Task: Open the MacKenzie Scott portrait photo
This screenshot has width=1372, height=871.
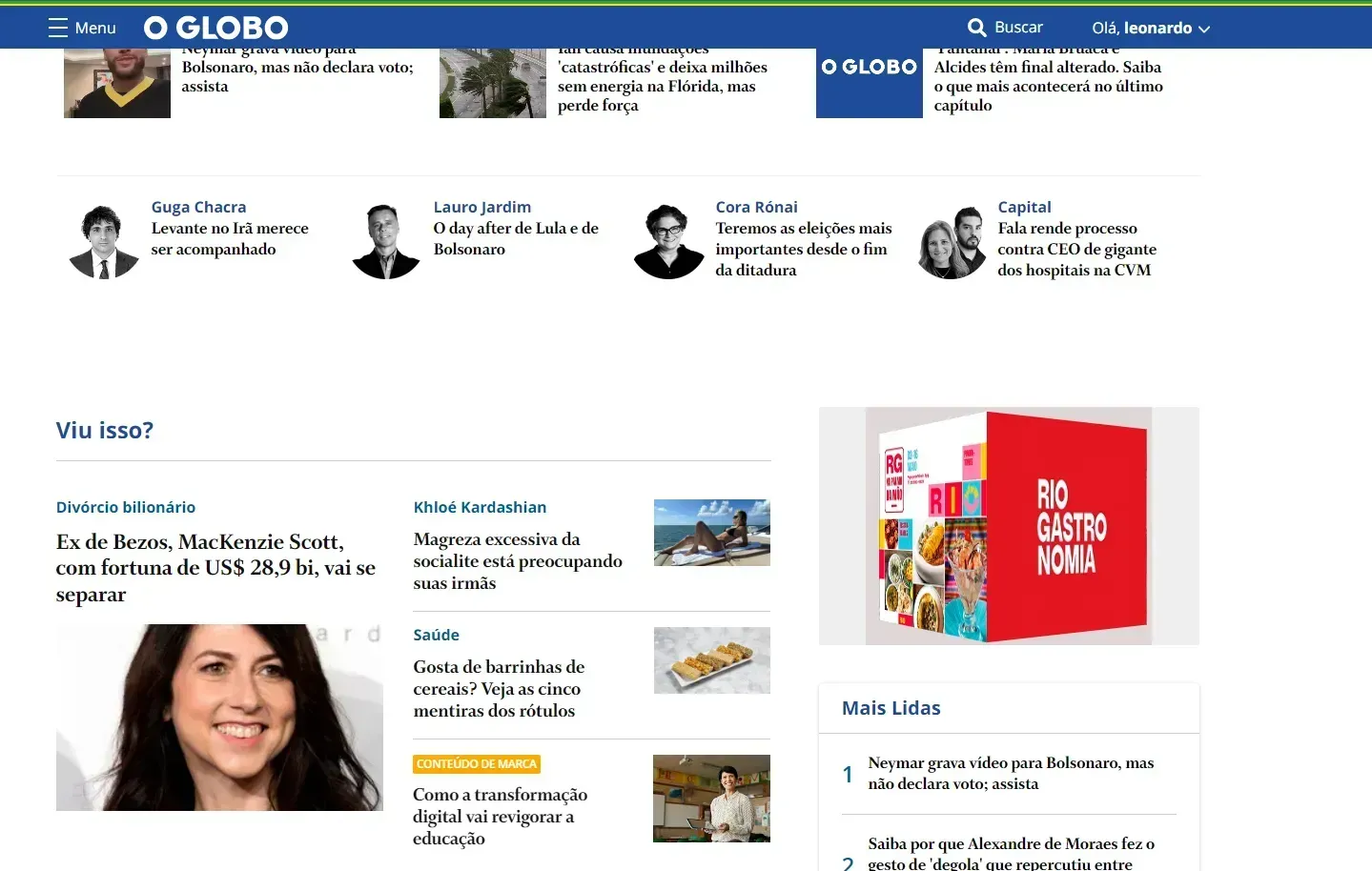Action: 219,718
